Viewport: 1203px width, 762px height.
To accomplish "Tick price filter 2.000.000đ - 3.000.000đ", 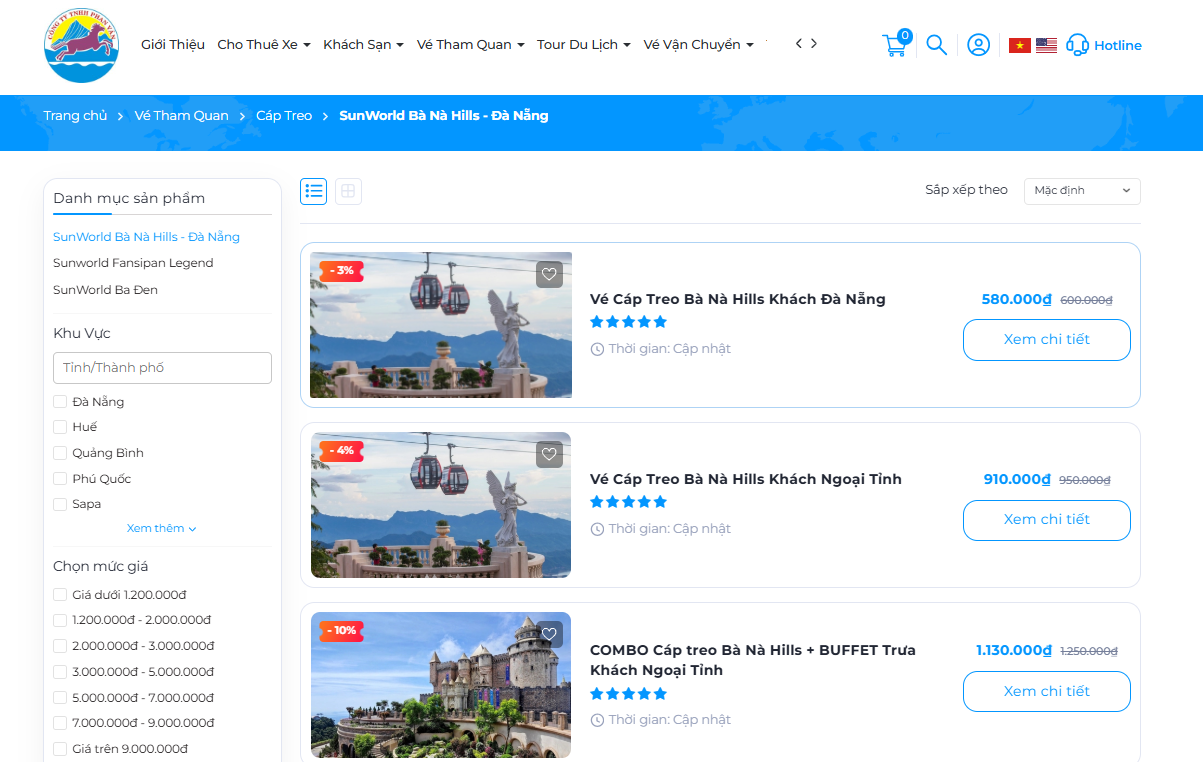I will tap(60, 646).
